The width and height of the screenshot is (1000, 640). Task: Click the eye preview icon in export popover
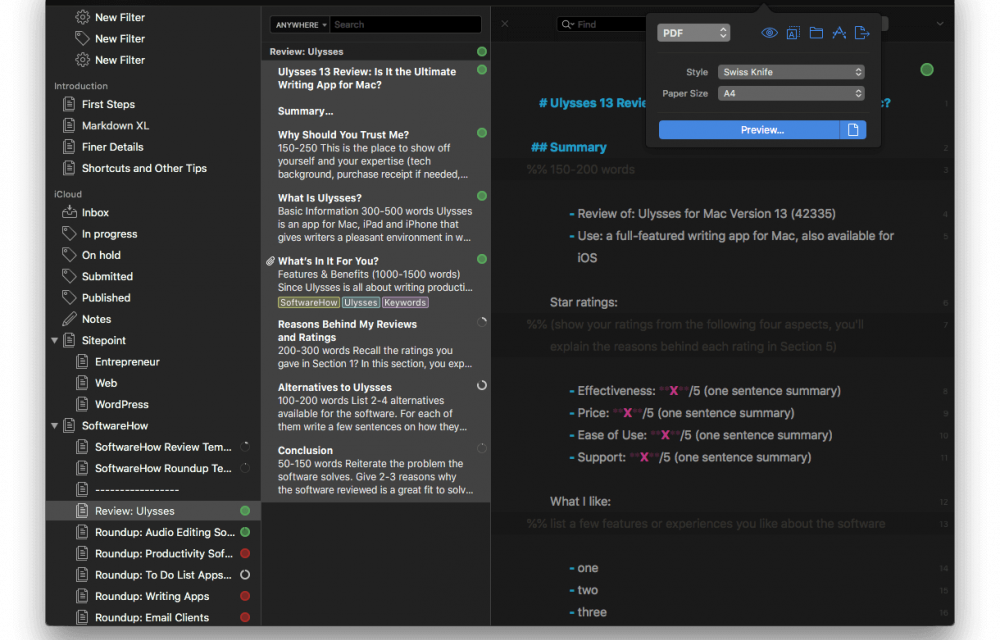coord(769,33)
